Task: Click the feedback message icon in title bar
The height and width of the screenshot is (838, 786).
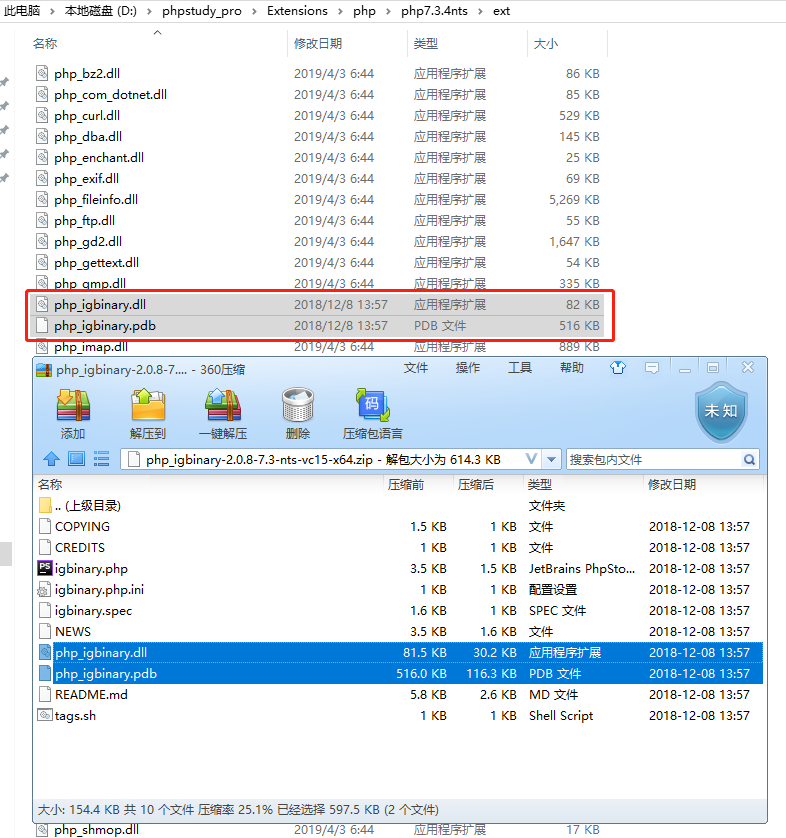Action: tap(652, 368)
